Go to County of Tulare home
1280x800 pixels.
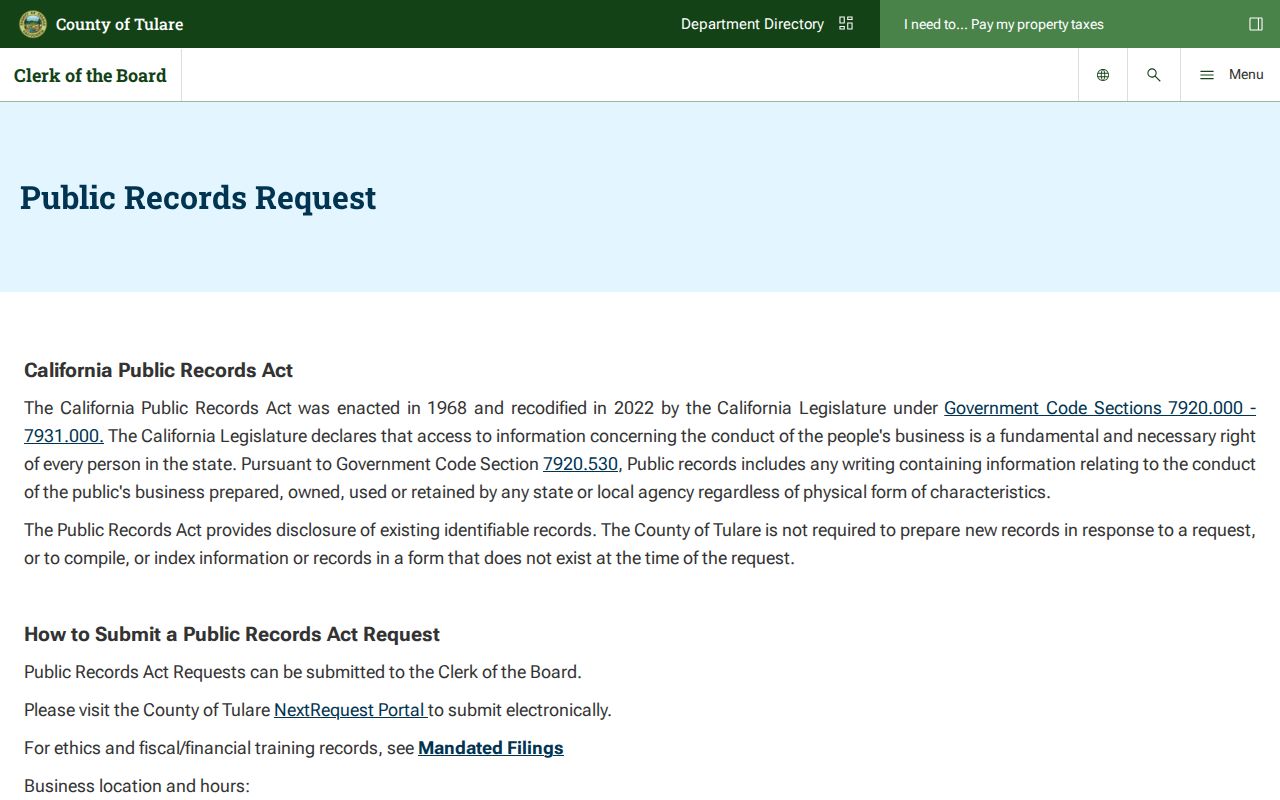(x=119, y=24)
